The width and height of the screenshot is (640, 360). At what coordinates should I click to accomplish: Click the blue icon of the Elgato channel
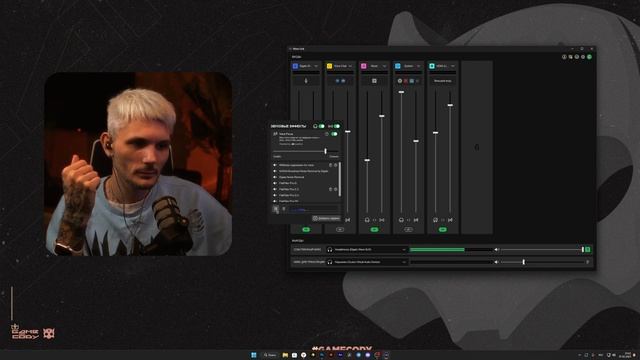(x=296, y=66)
